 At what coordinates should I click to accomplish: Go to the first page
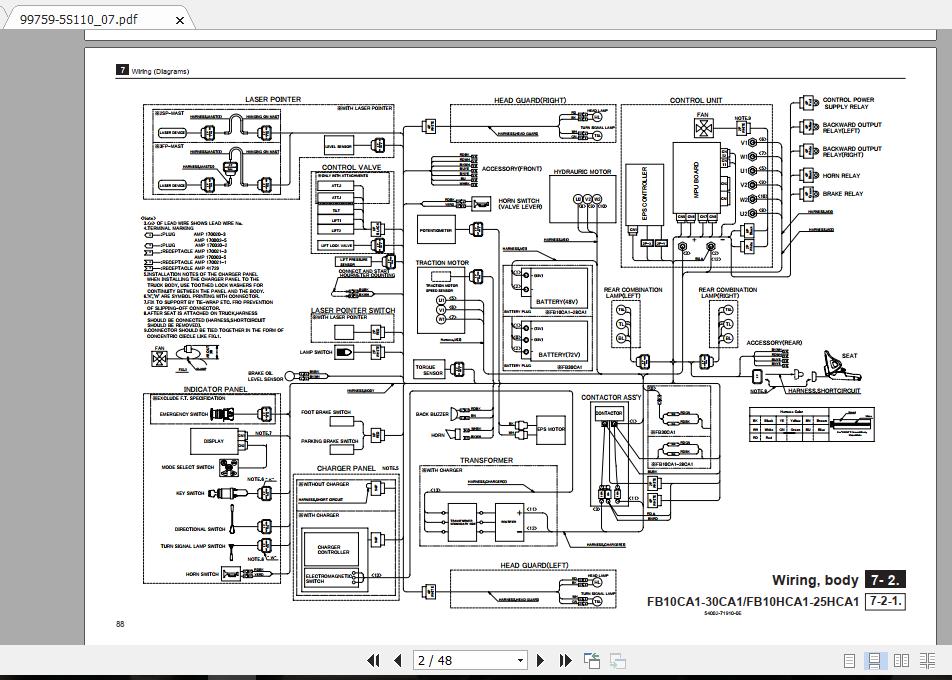click(x=374, y=660)
